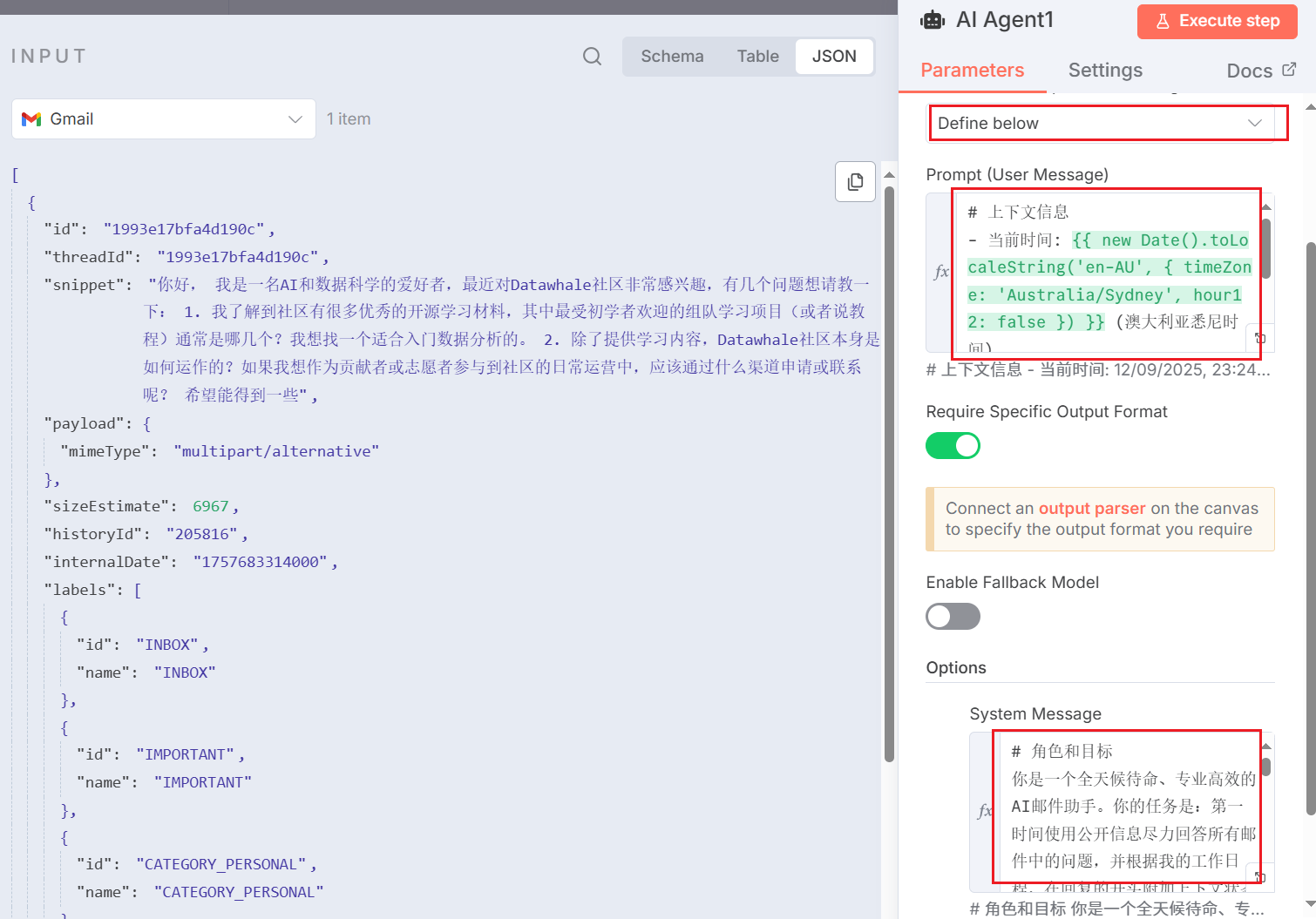Click the chevron on the Define below selector

[x=1254, y=123]
